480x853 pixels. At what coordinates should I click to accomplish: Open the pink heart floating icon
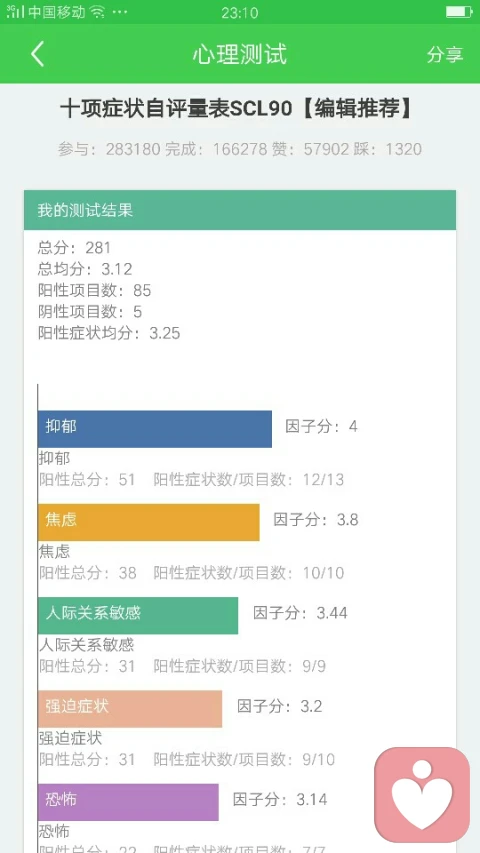pyautogui.click(x=422, y=794)
